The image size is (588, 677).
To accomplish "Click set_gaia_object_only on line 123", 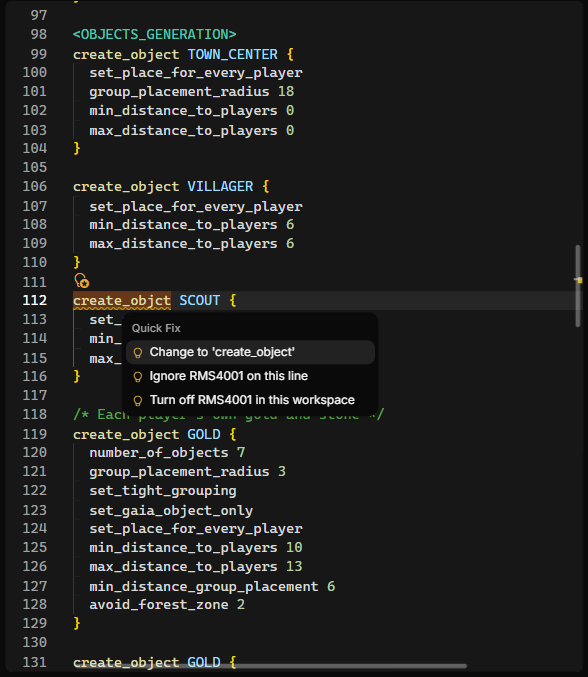I will point(171,510).
